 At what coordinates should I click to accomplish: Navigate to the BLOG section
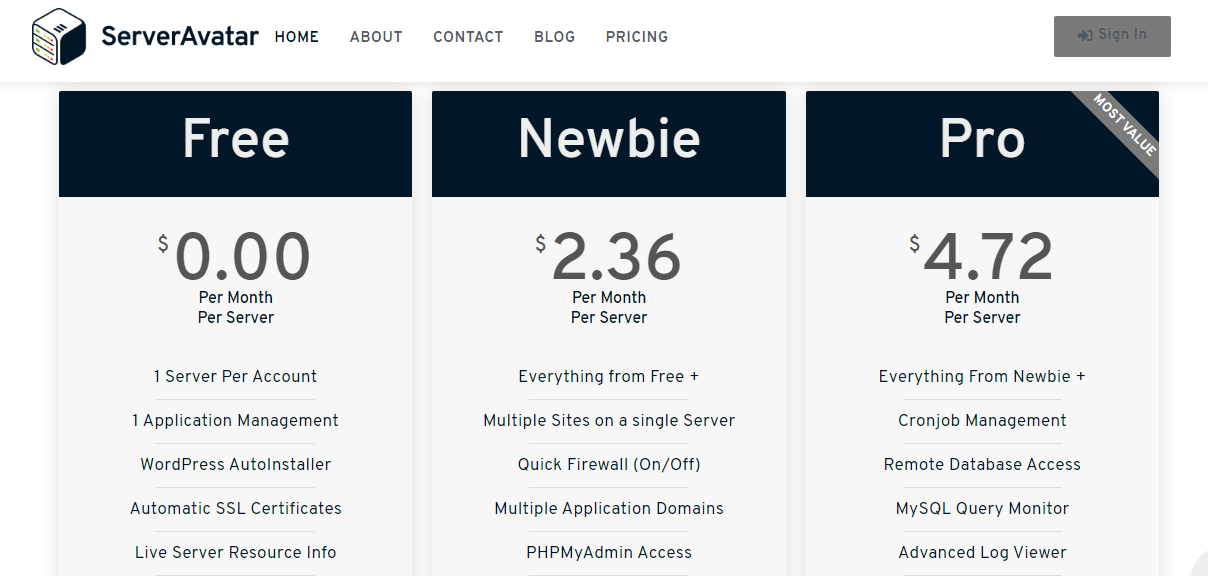point(554,37)
